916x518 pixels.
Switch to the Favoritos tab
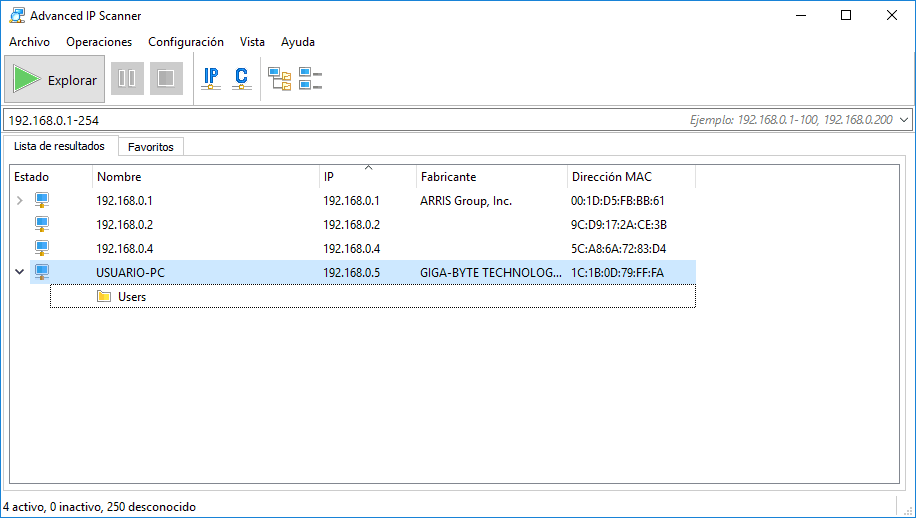[151, 147]
